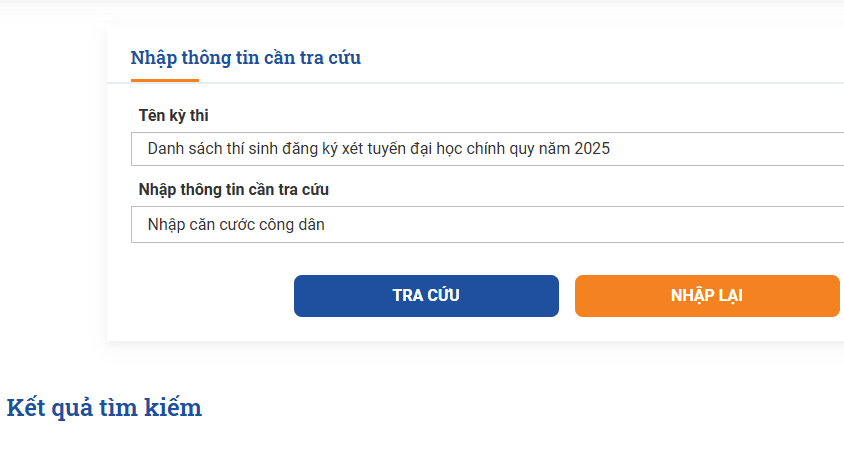The image size is (844, 458).
Task: Click the blank area left of TRA CỨU
Action: coord(200,295)
